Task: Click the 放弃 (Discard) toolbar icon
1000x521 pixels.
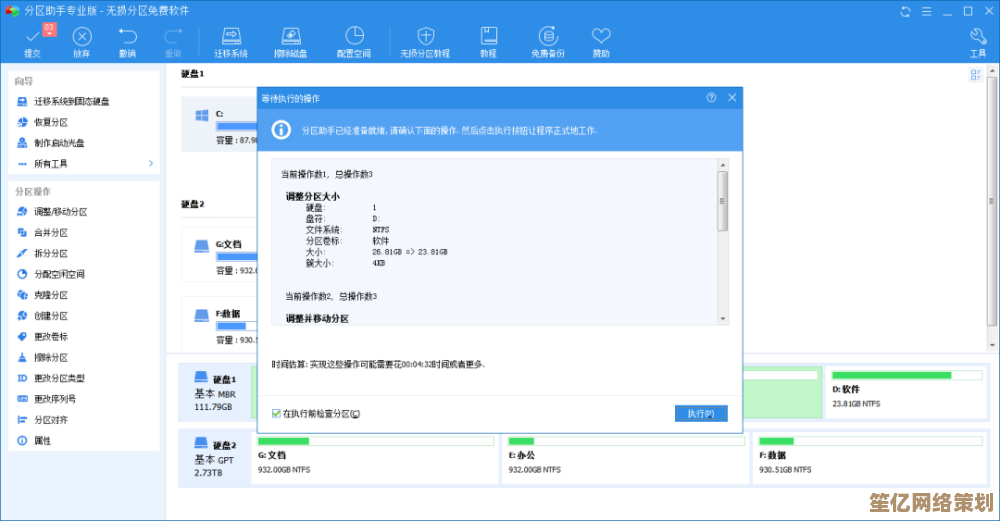Action: 82,37
